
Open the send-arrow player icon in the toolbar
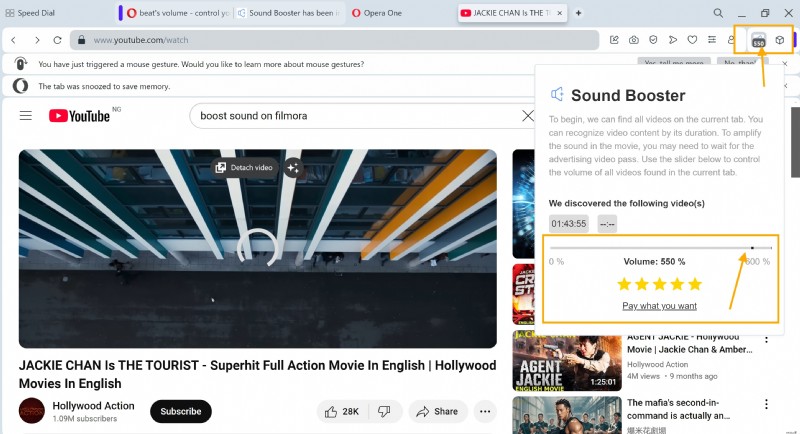pyautogui.click(x=673, y=40)
